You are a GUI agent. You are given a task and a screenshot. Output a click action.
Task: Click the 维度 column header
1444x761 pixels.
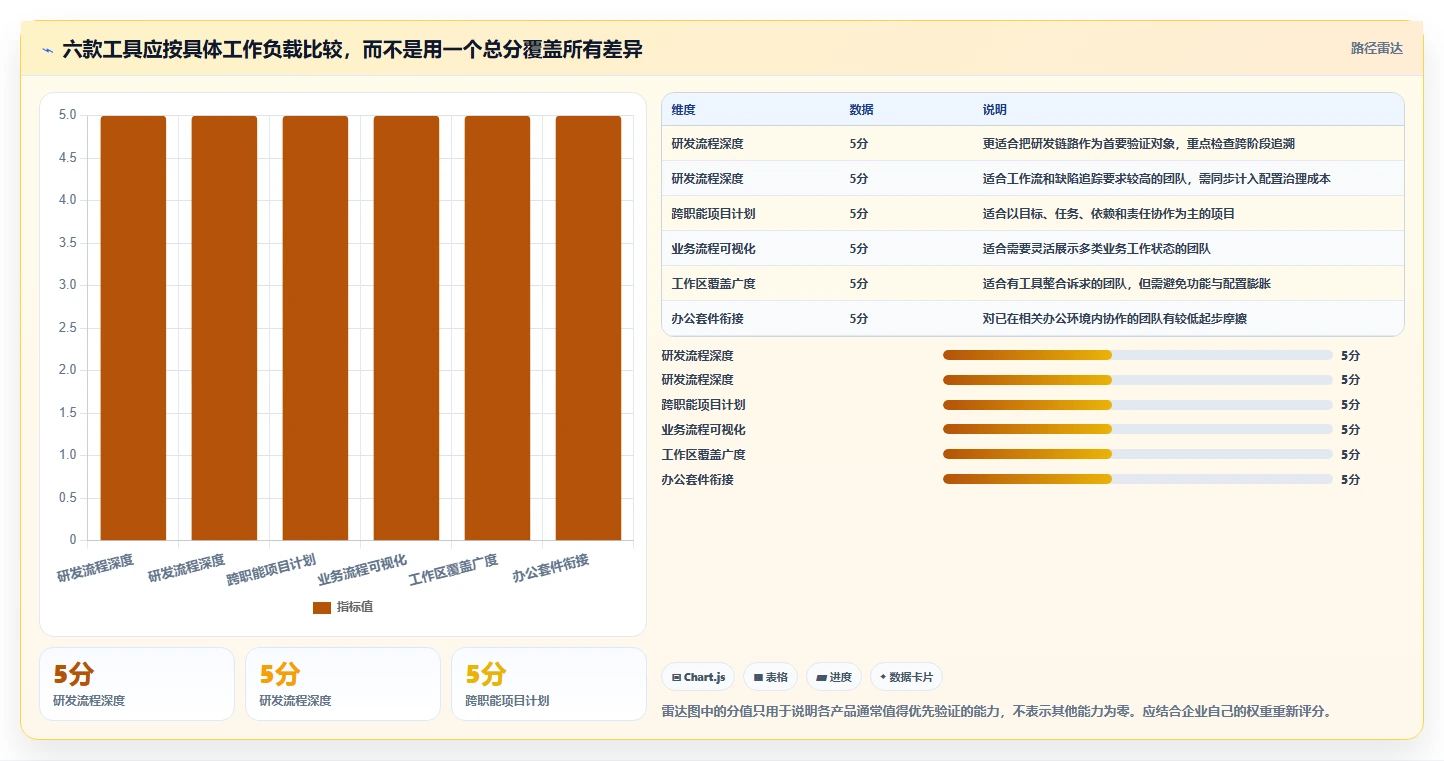(684, 109)
